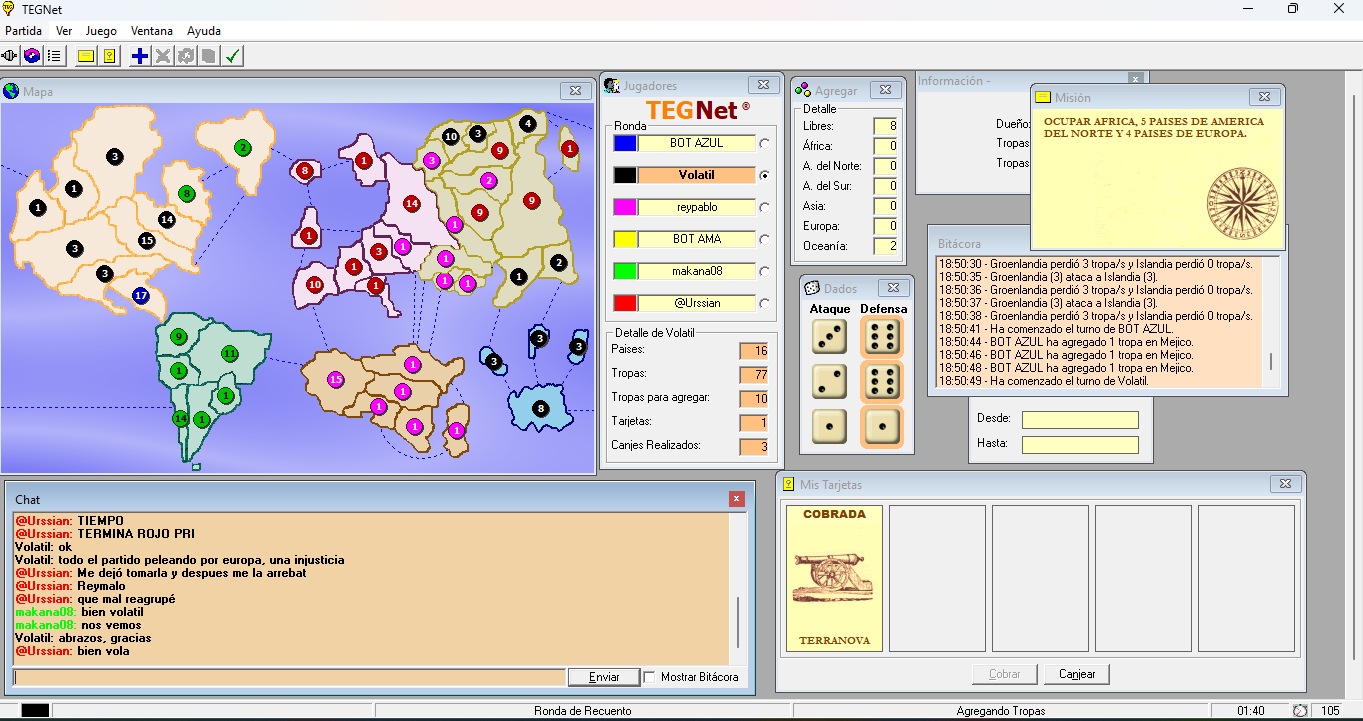
Task: Click the chat message input field
Action: point(289,677)
